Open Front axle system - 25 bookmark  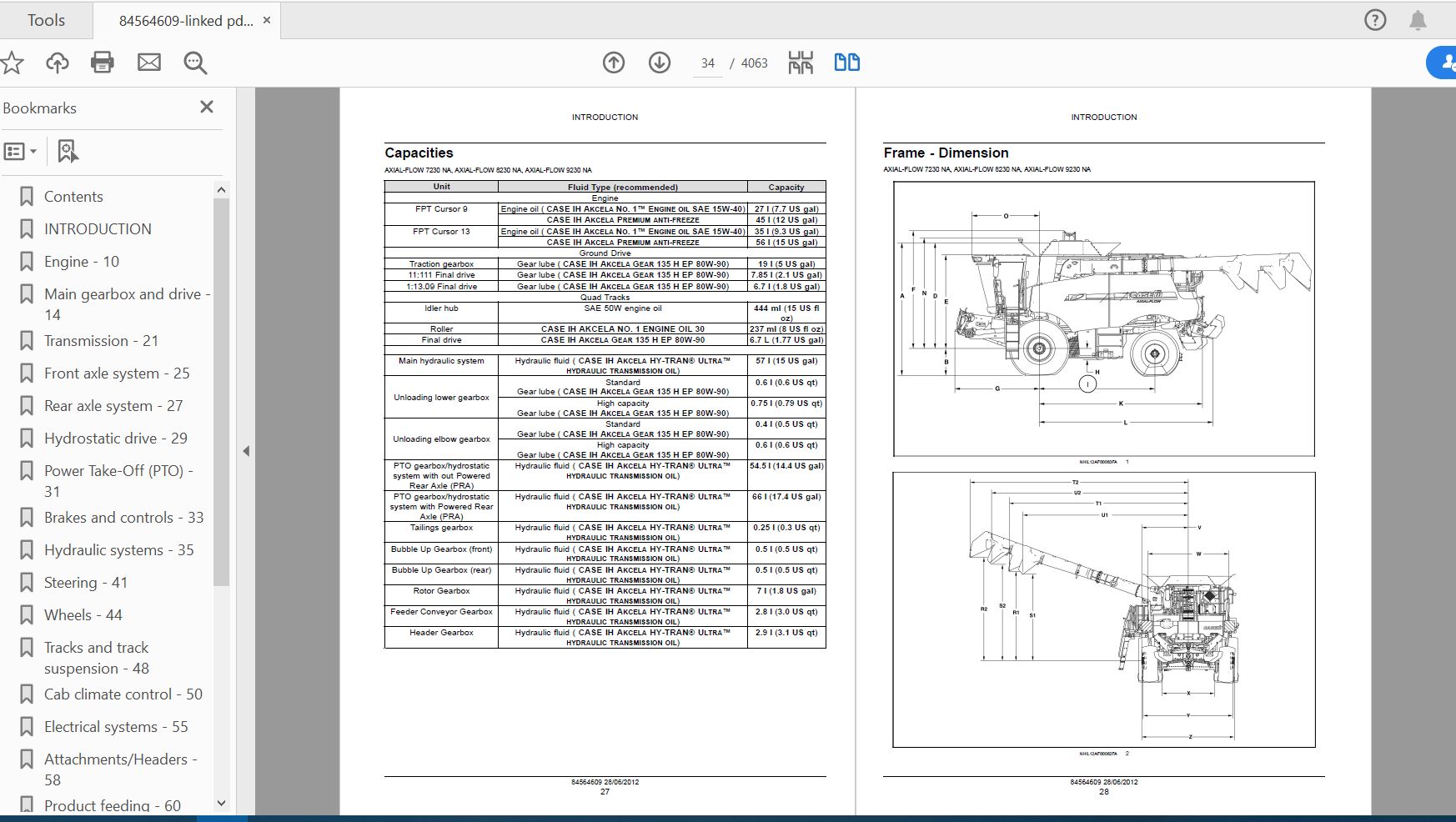pos(117,373)
